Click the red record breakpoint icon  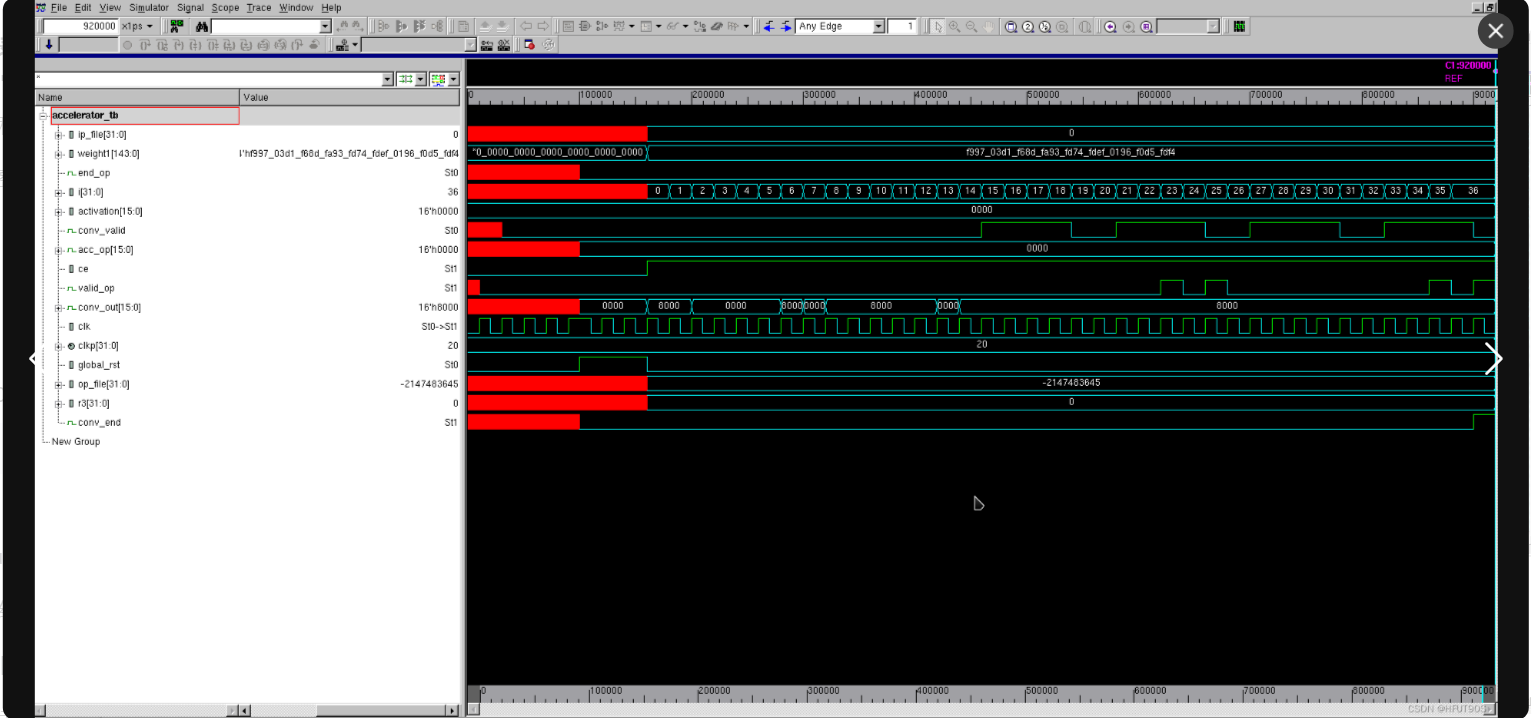[529, 45]
